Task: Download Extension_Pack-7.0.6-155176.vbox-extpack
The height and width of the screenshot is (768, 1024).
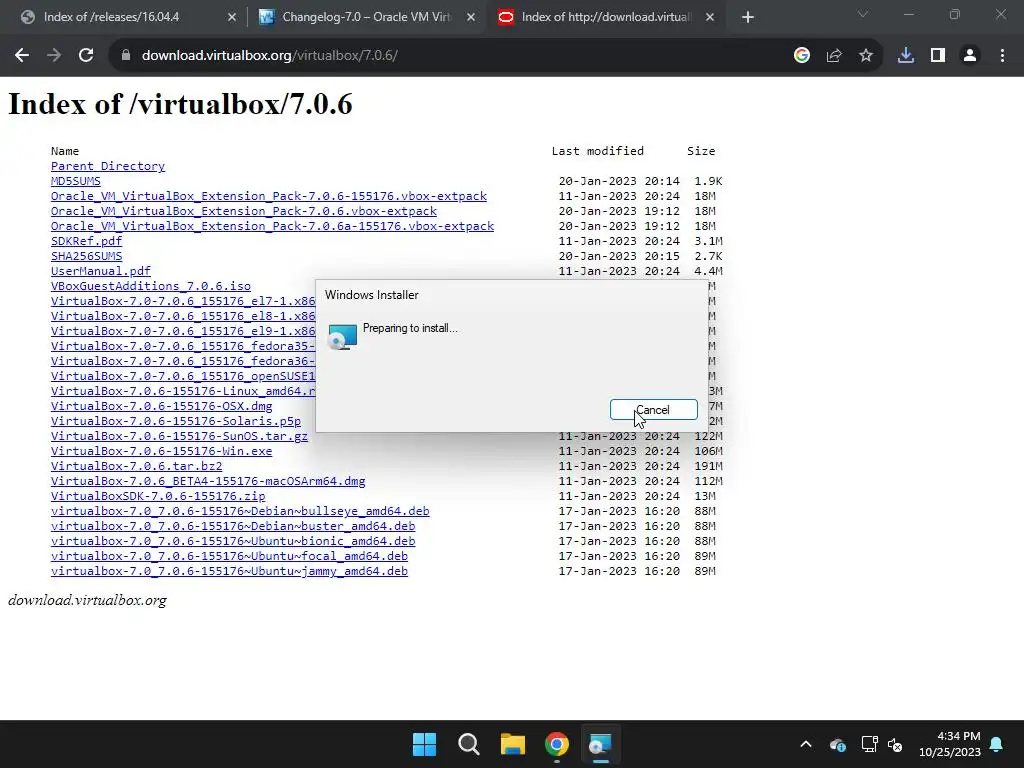Action: click(268, 196)
